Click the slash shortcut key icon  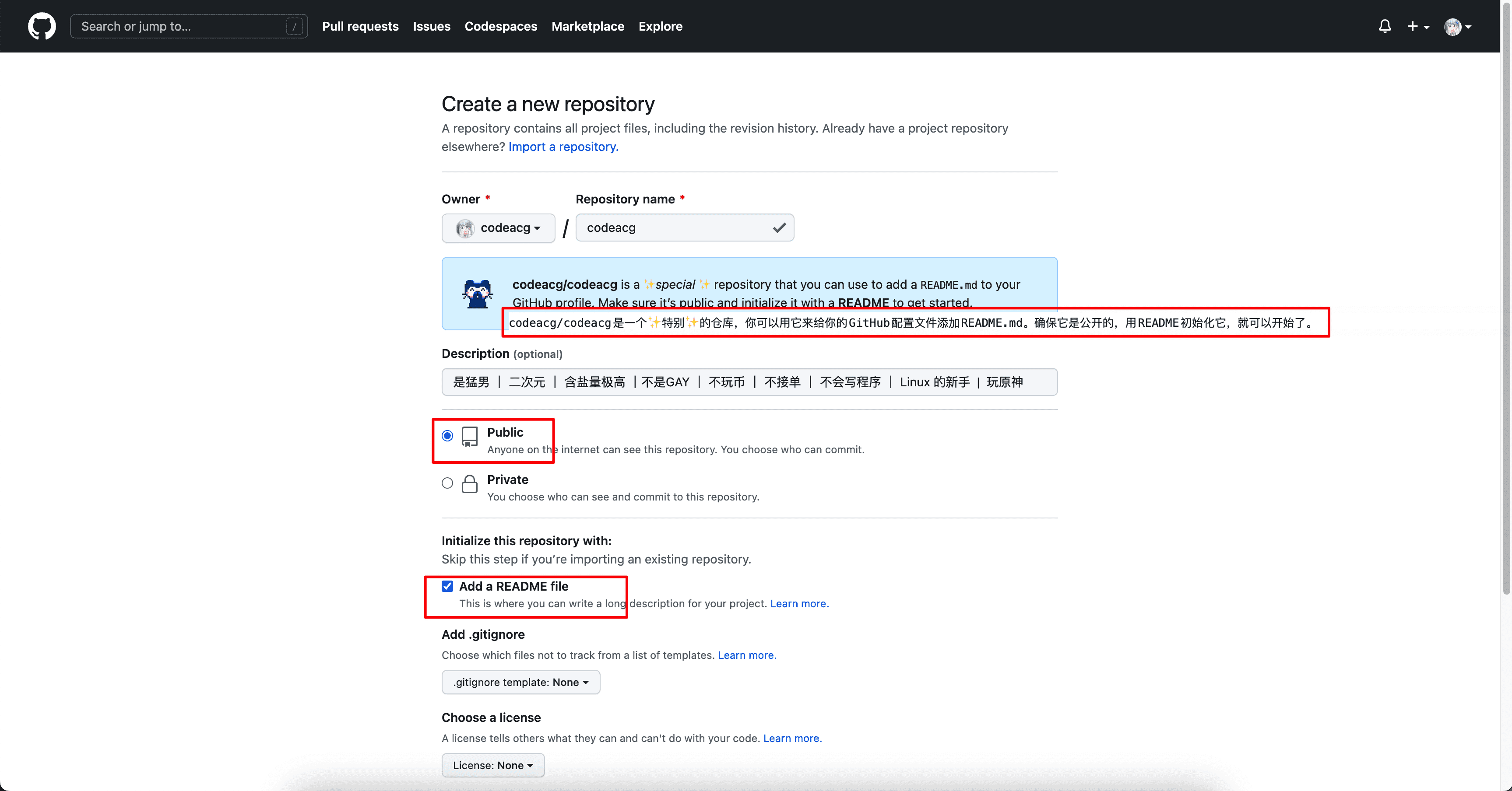295,26
